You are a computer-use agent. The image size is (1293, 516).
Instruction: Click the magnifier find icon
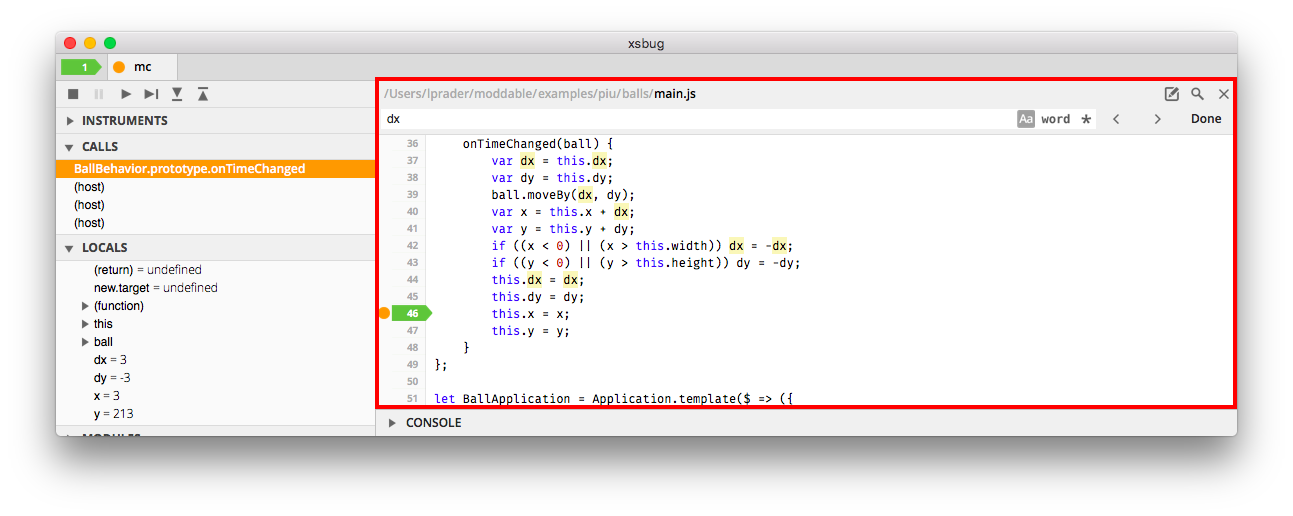1197,94
